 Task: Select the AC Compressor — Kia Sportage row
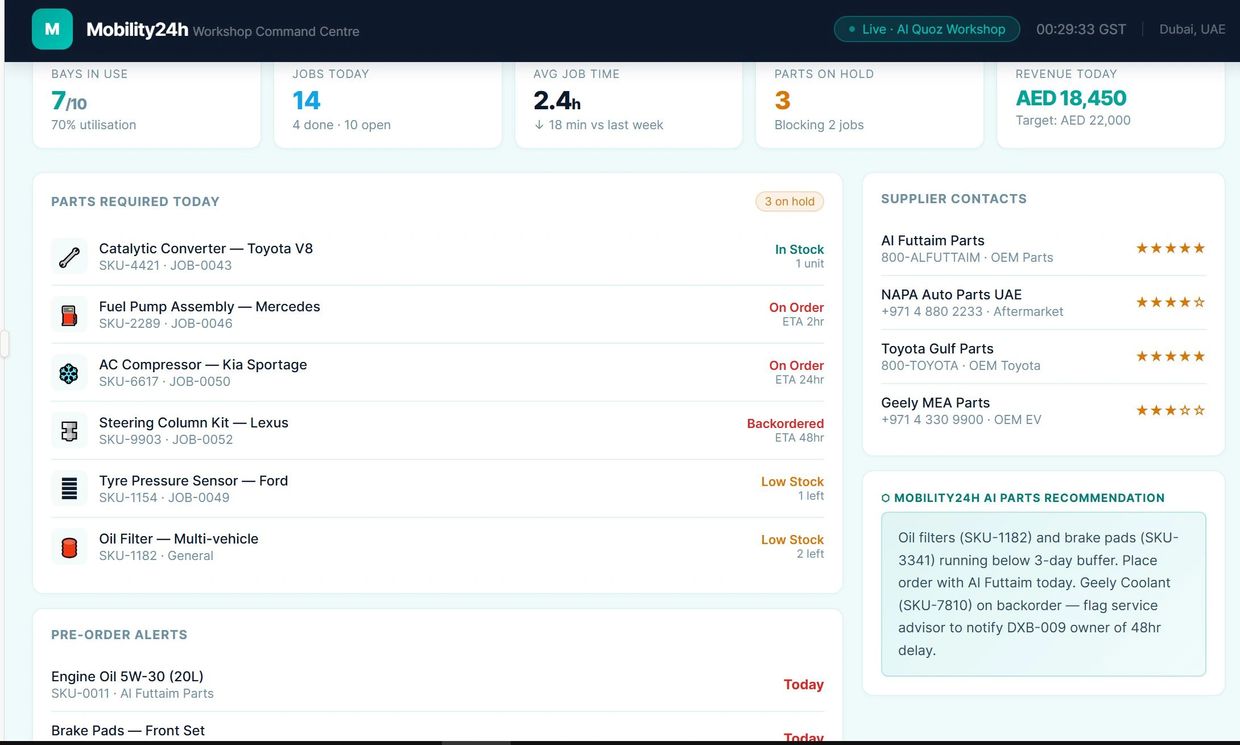(x=438, y=372)
